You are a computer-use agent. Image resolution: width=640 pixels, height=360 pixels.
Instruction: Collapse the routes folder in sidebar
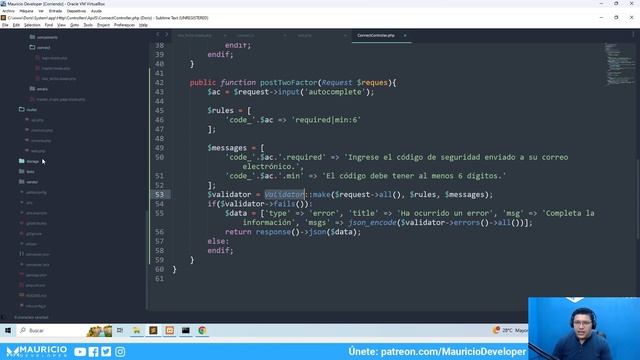28,109
